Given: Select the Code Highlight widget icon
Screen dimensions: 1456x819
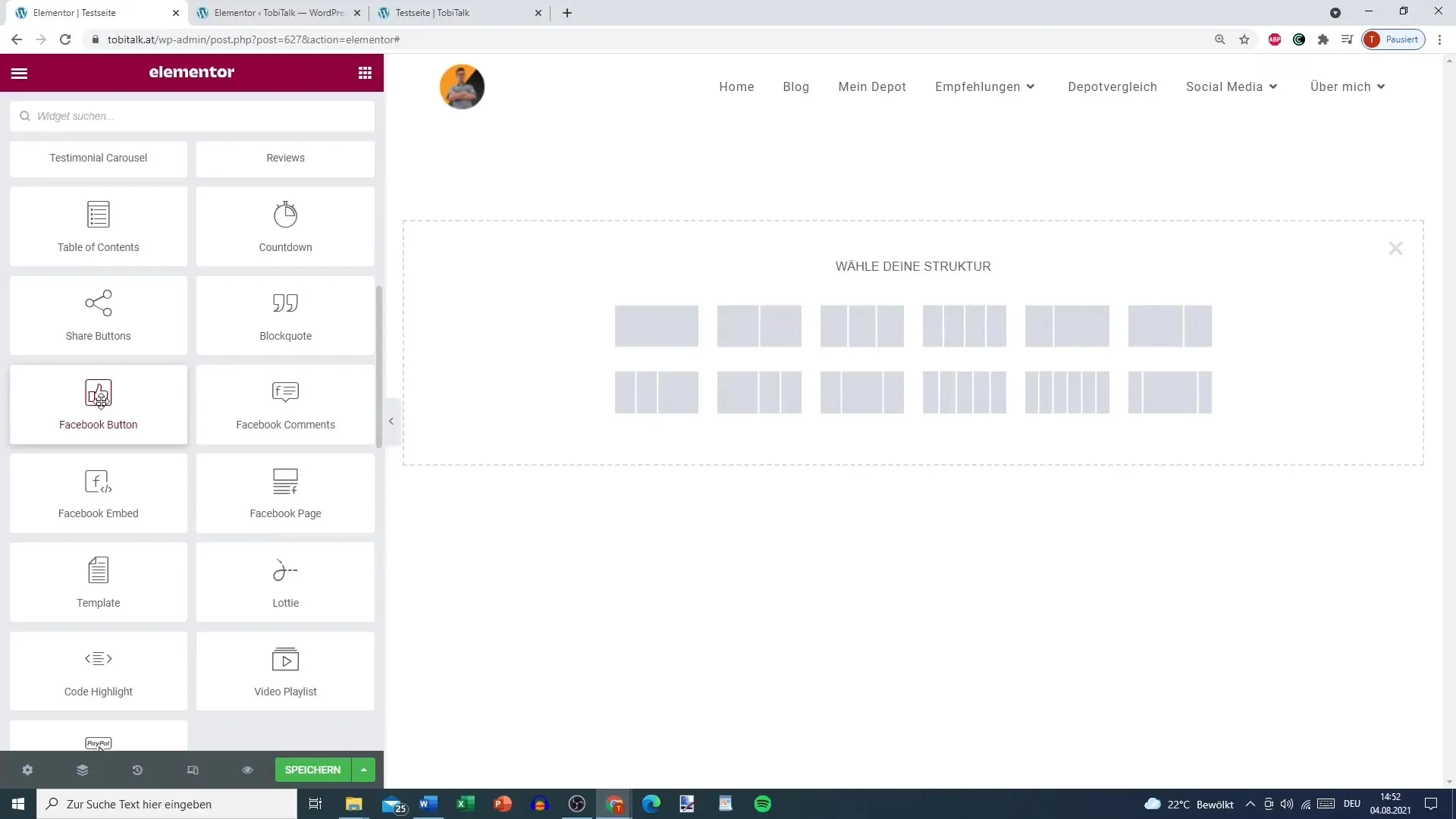Looking at the screenshot, I should (98, 659).
